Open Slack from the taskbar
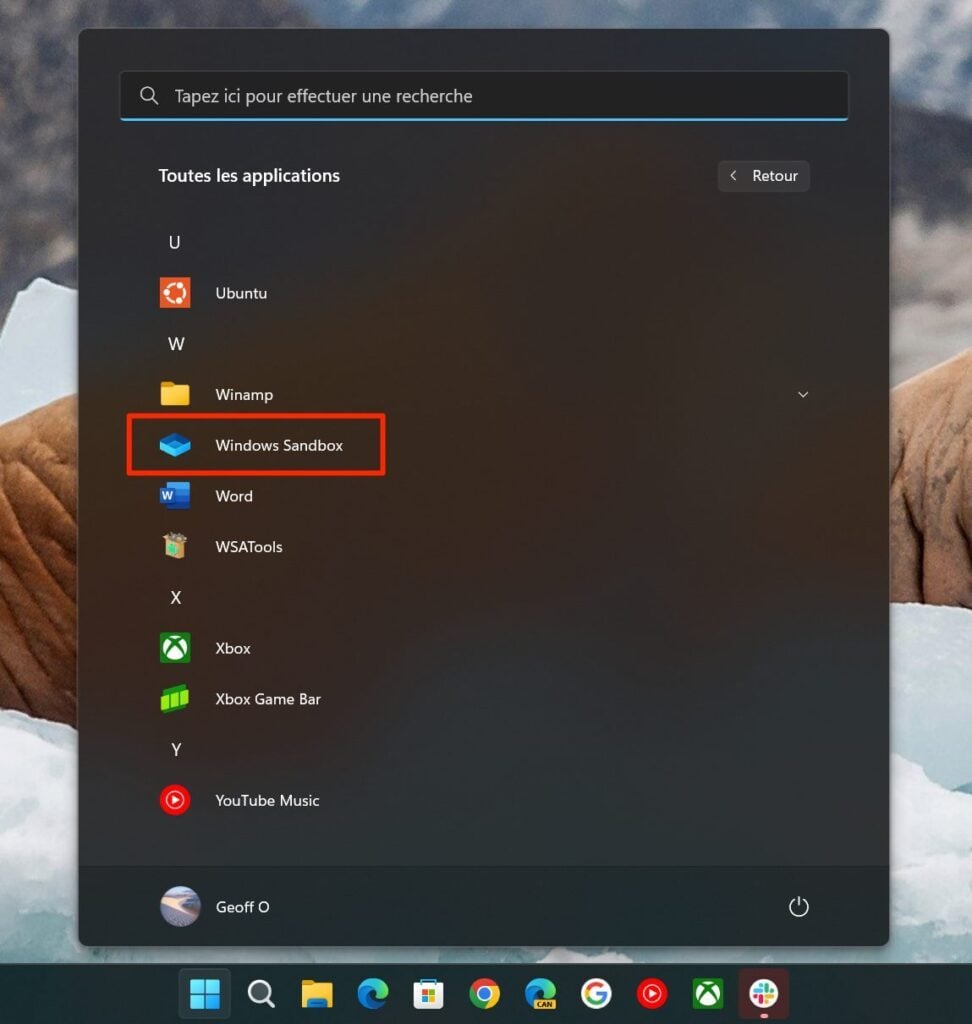This screenshot has height=1024, width=972. [764, 994]
